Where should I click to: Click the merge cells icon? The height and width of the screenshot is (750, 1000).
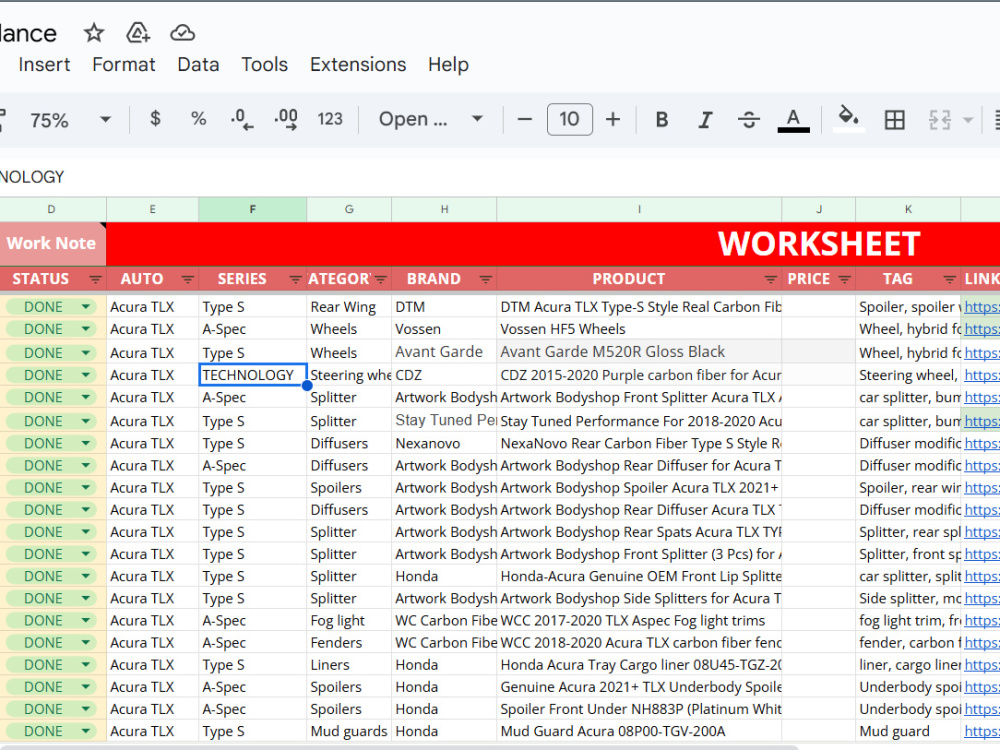(x=939, y=119)
